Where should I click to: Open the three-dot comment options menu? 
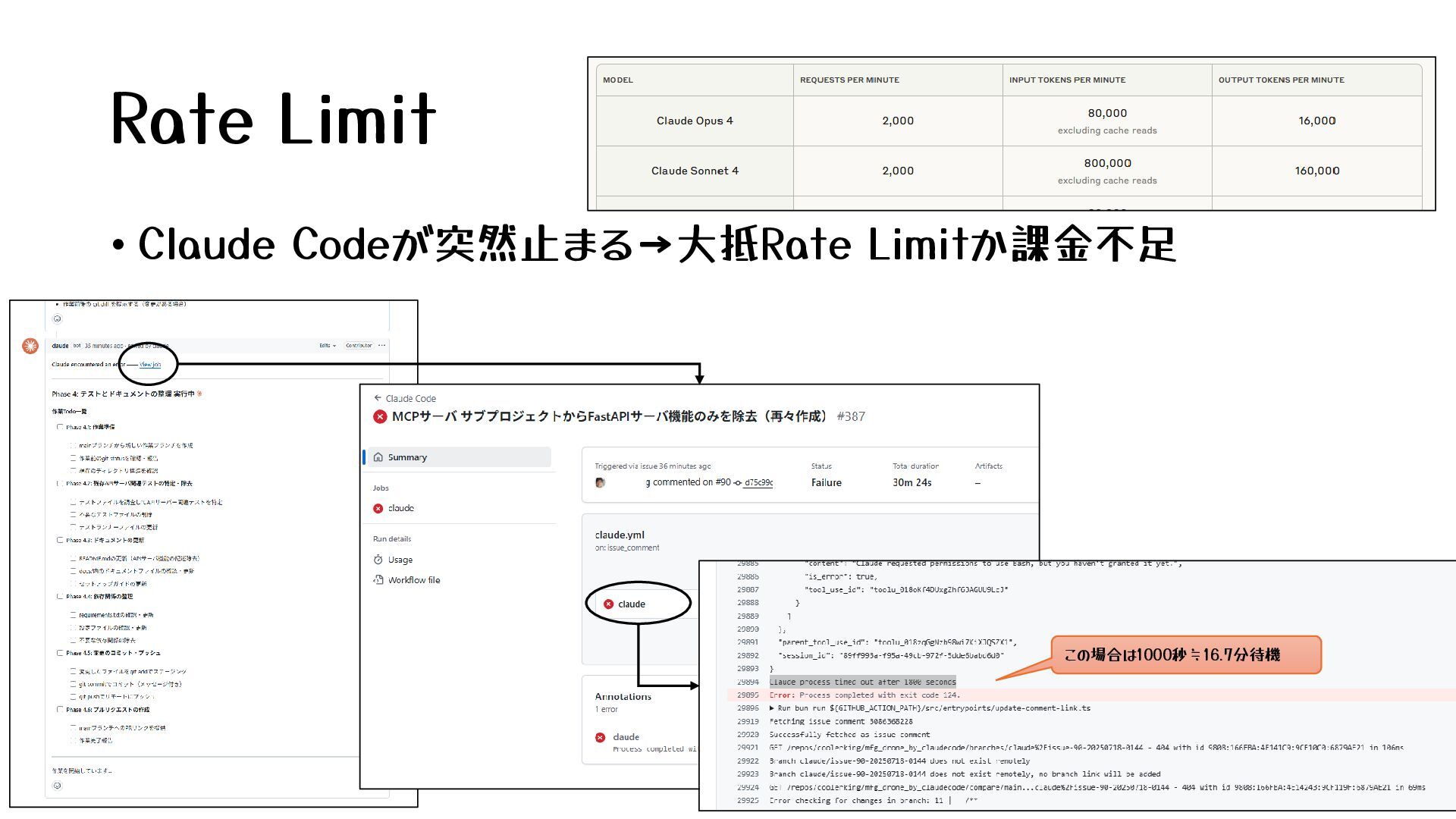coord(381,346)
